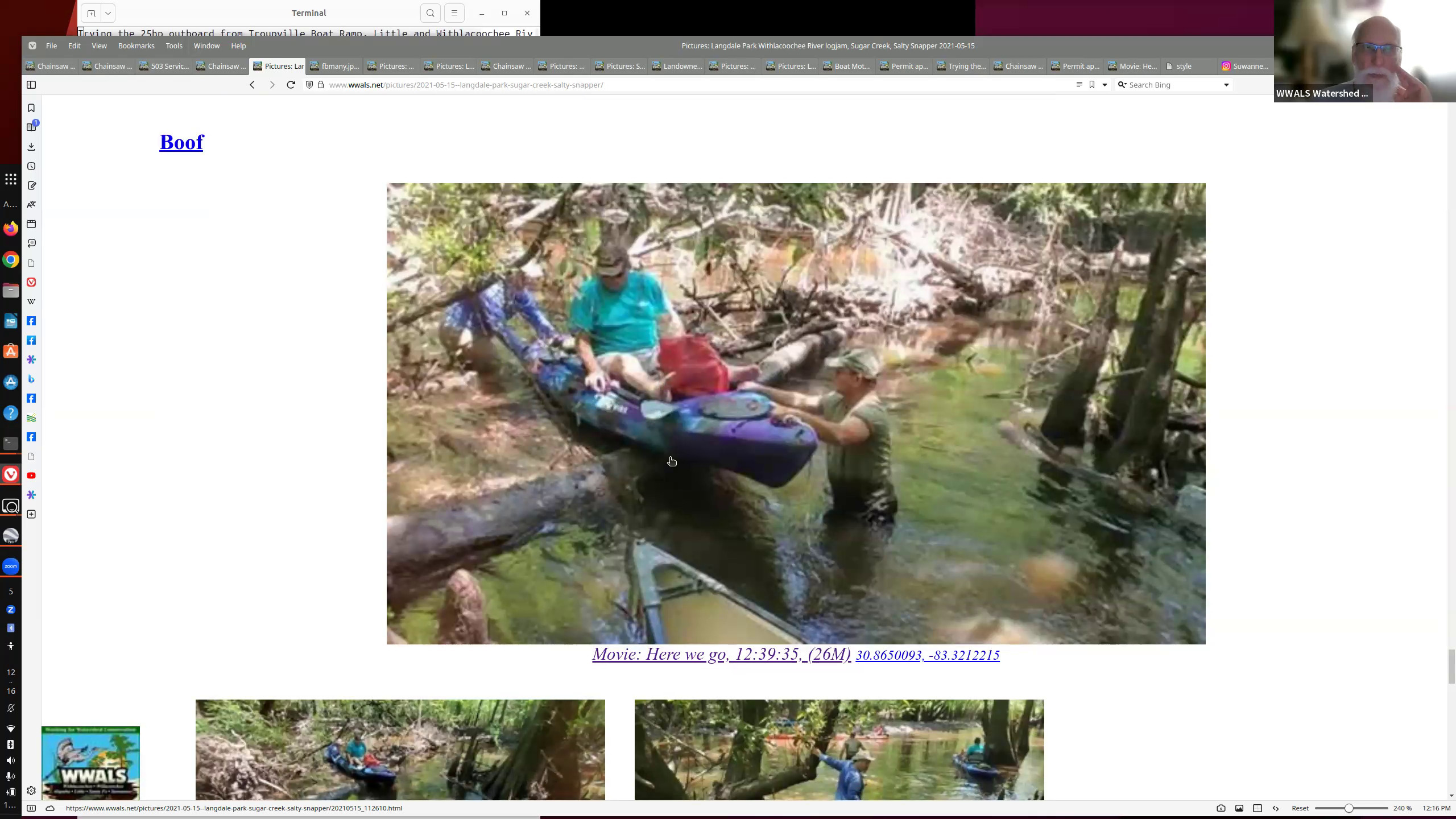Launch Firefox from the Ubuntu dock
This screenshot has height=819, width=1456.
(x=11, y=229)
